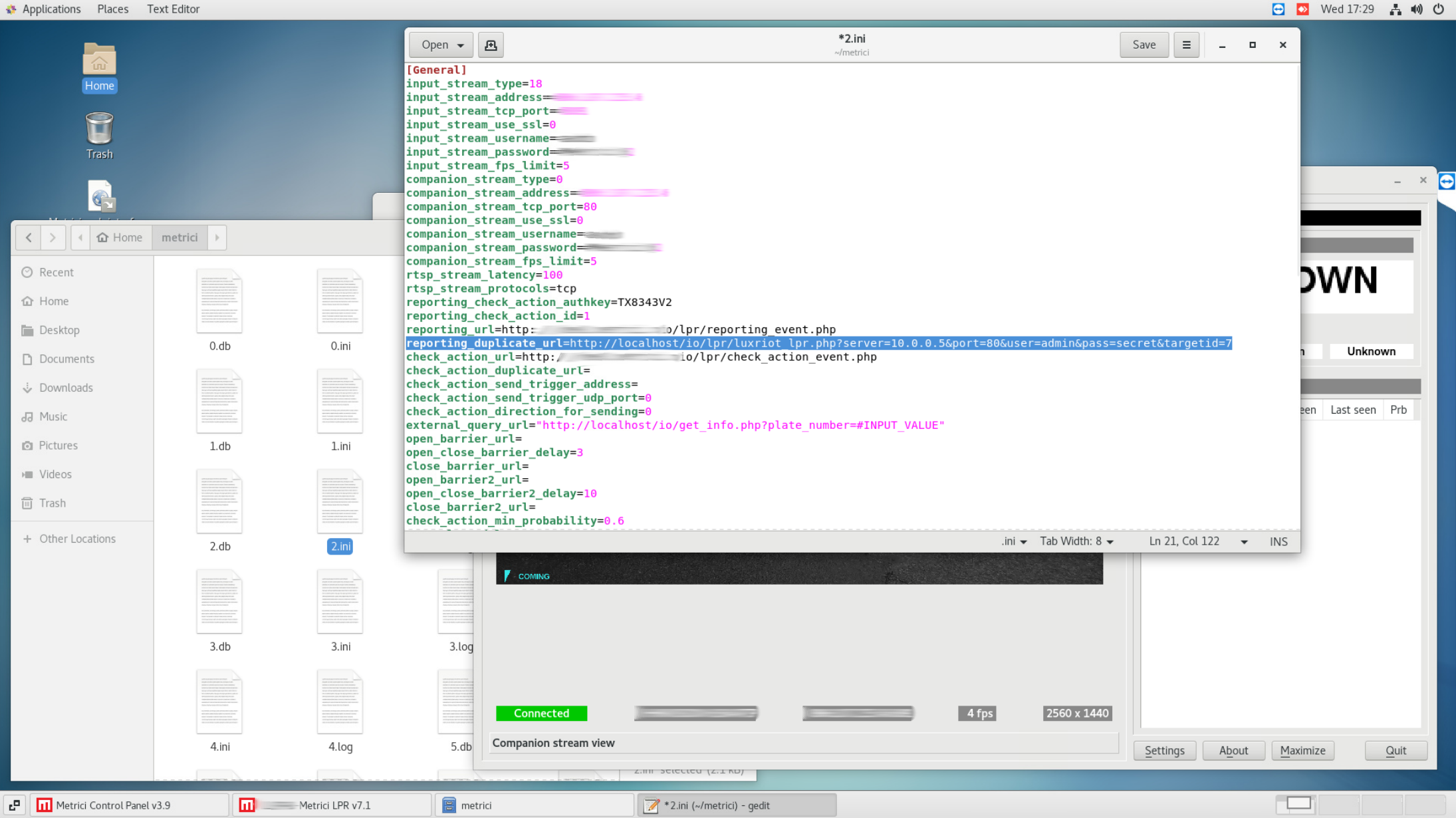Click the new document icon in gedit
1456x818 pixels.
pos(491,45)
